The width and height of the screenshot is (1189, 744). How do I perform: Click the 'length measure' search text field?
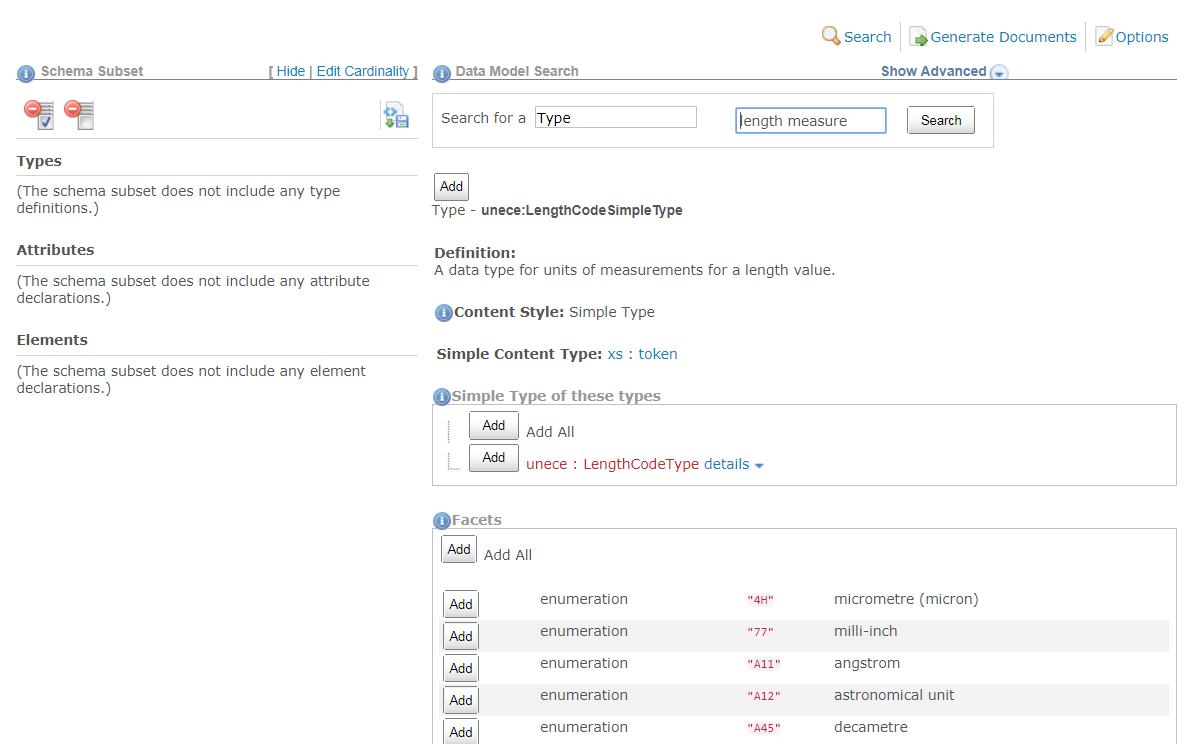(x=811, y=121)
